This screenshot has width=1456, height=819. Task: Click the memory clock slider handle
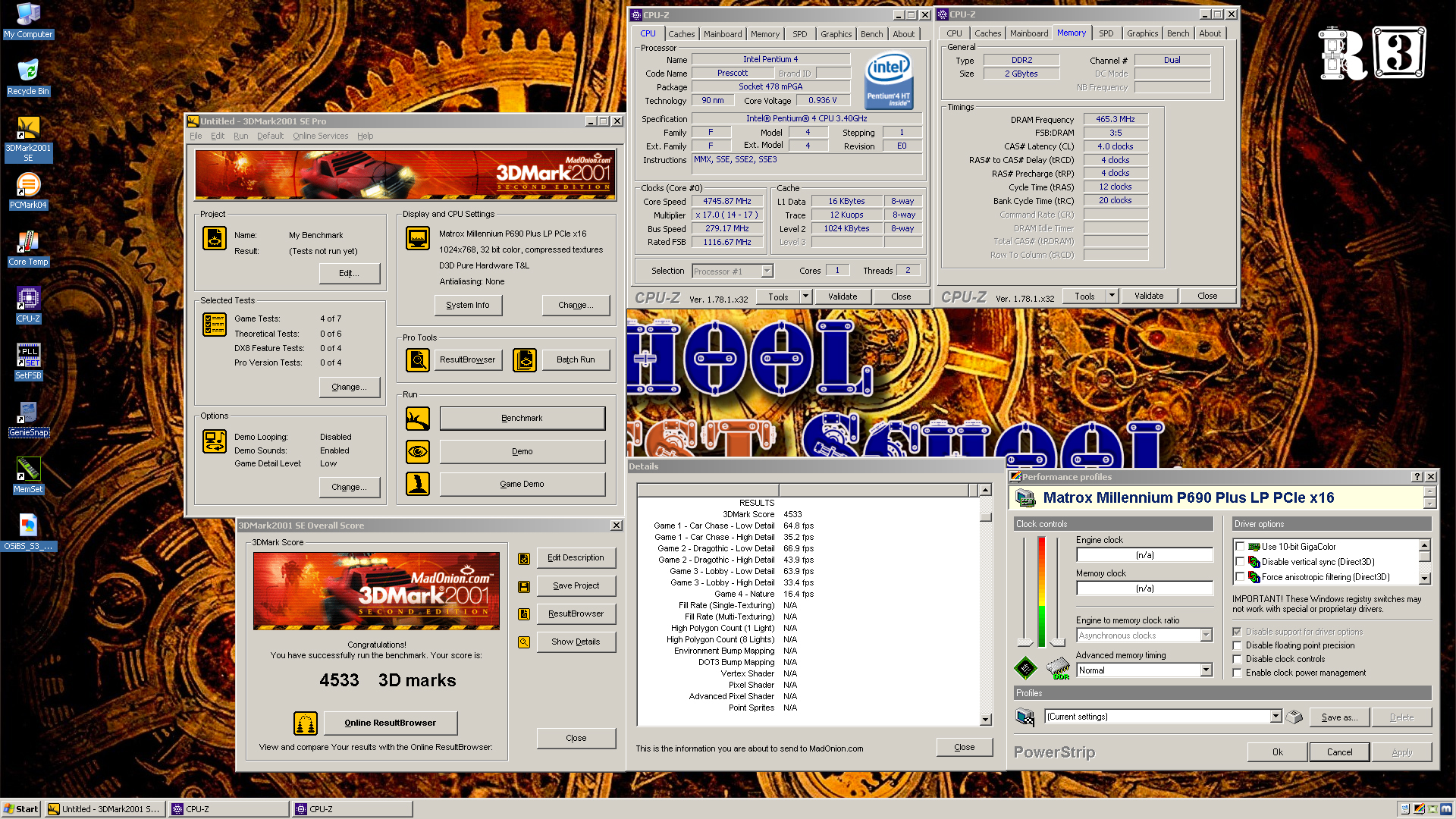1057,642
